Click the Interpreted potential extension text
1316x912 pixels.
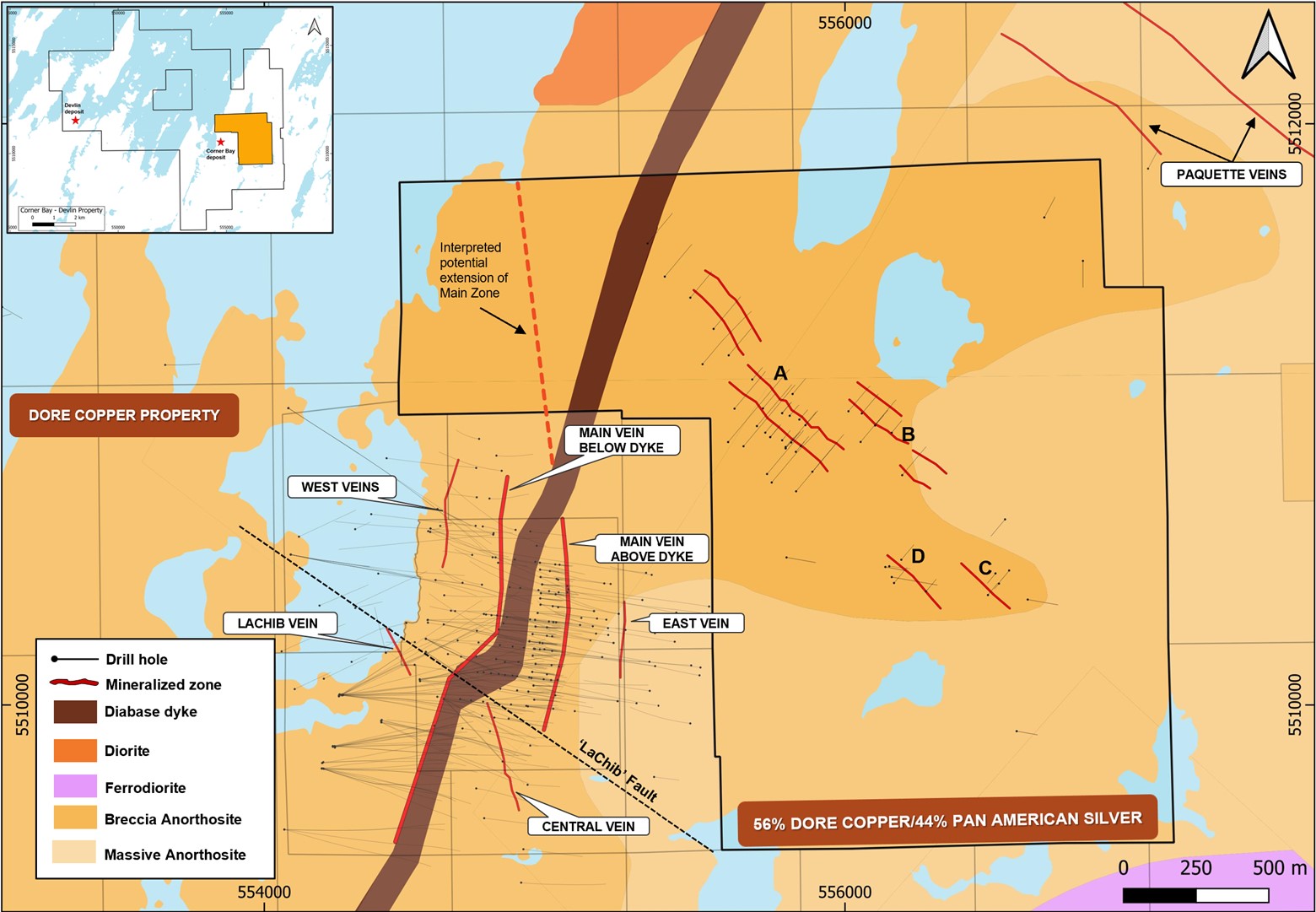point(473,270)
